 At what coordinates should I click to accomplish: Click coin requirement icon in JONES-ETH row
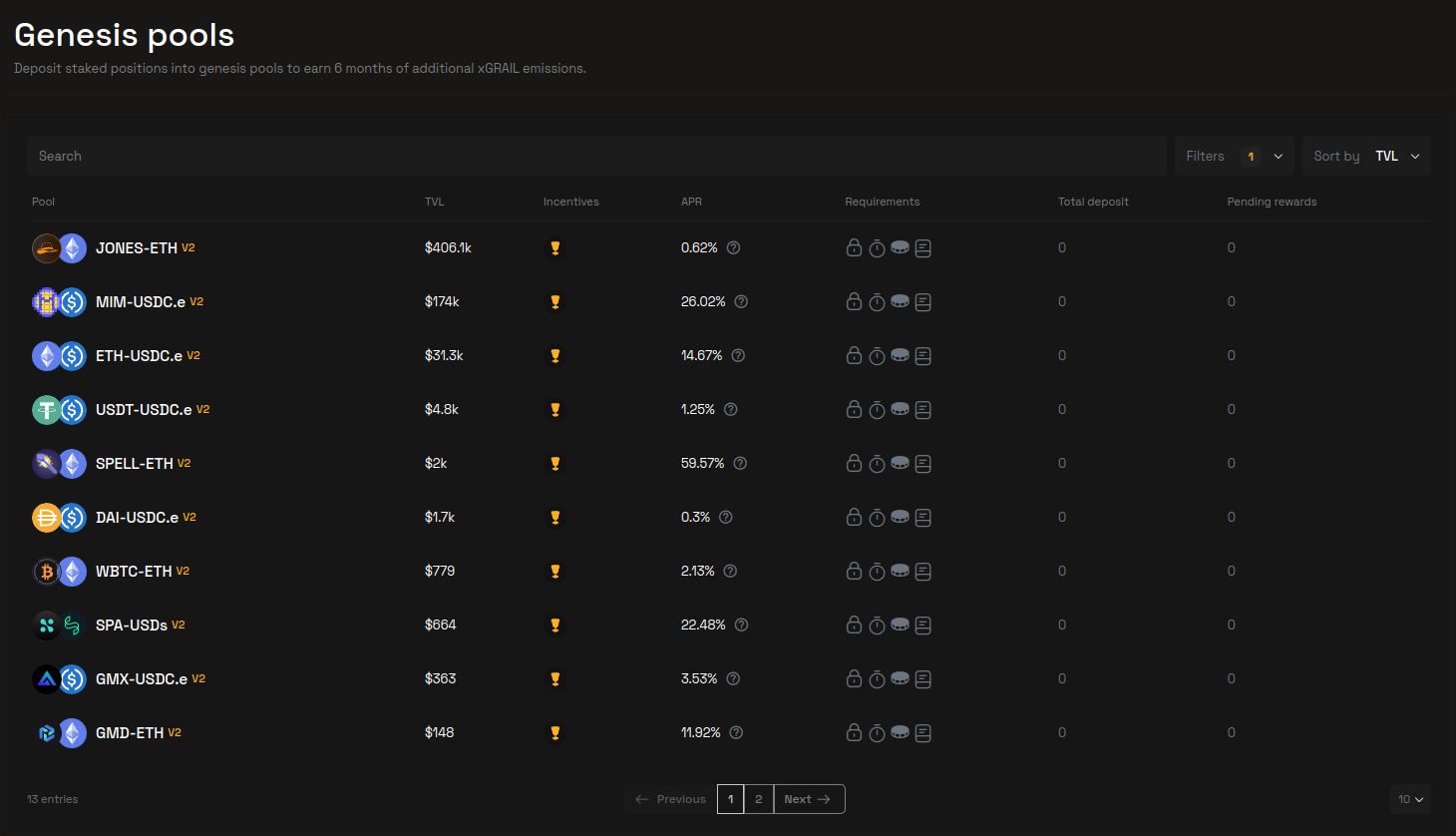coord(900,247)
